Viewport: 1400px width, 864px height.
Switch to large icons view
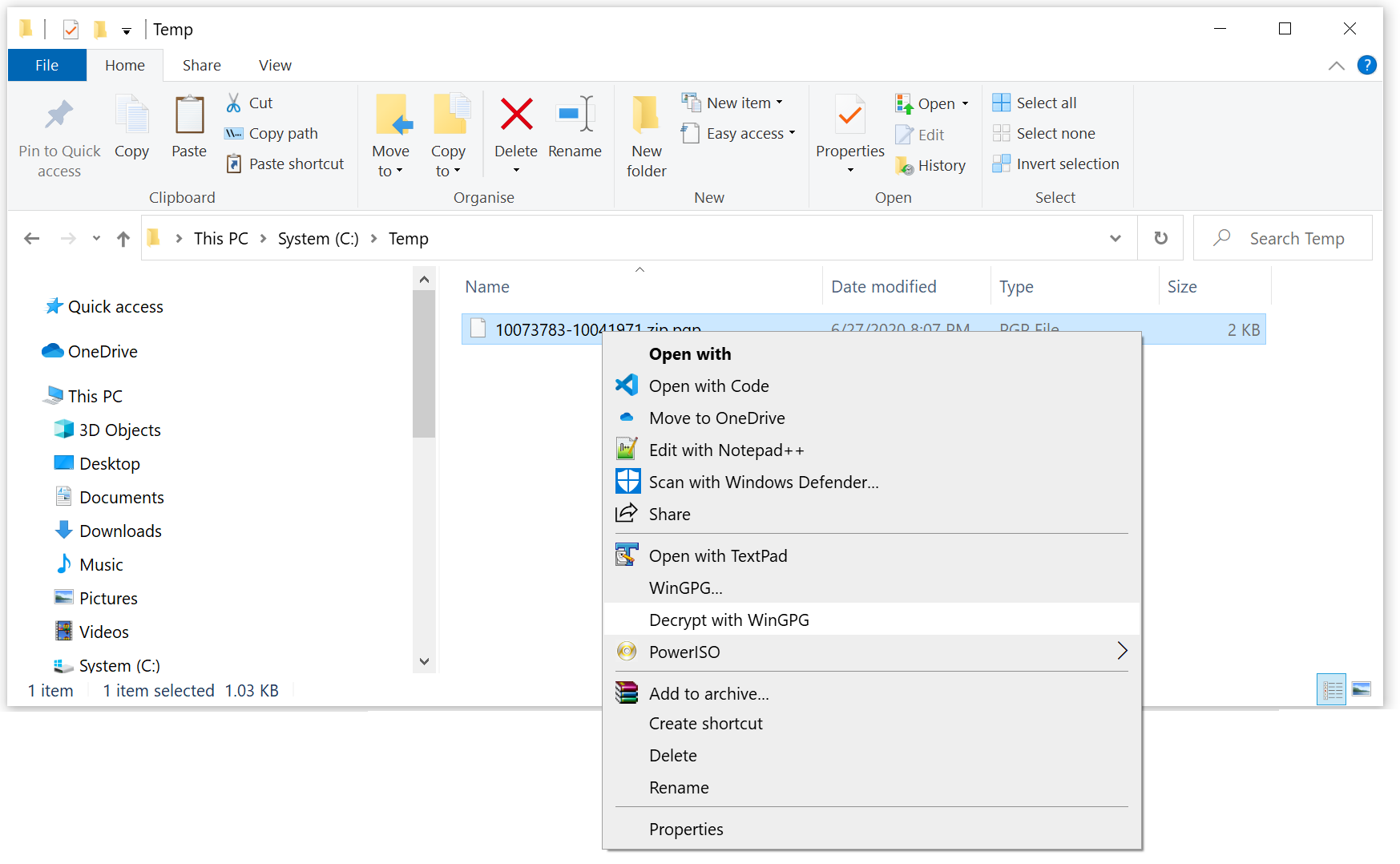1361,689
